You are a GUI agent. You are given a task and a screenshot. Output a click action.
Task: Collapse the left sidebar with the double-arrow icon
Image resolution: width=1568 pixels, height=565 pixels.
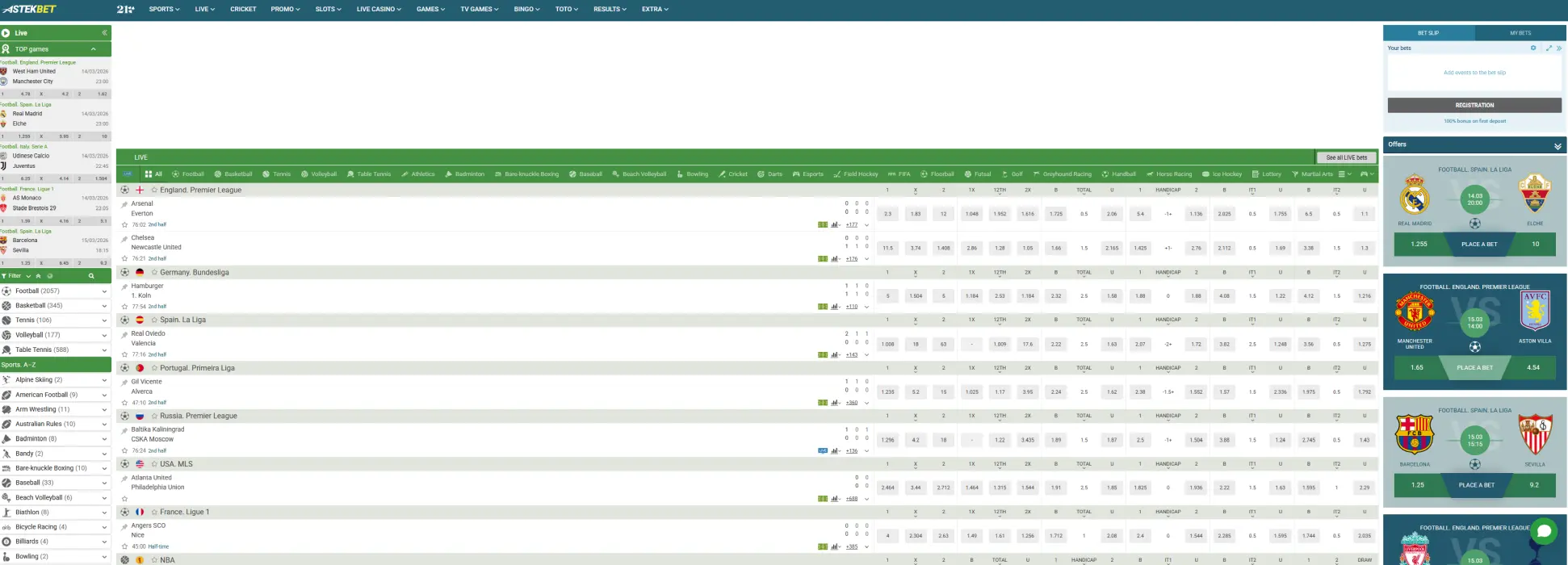pos(104,33)
